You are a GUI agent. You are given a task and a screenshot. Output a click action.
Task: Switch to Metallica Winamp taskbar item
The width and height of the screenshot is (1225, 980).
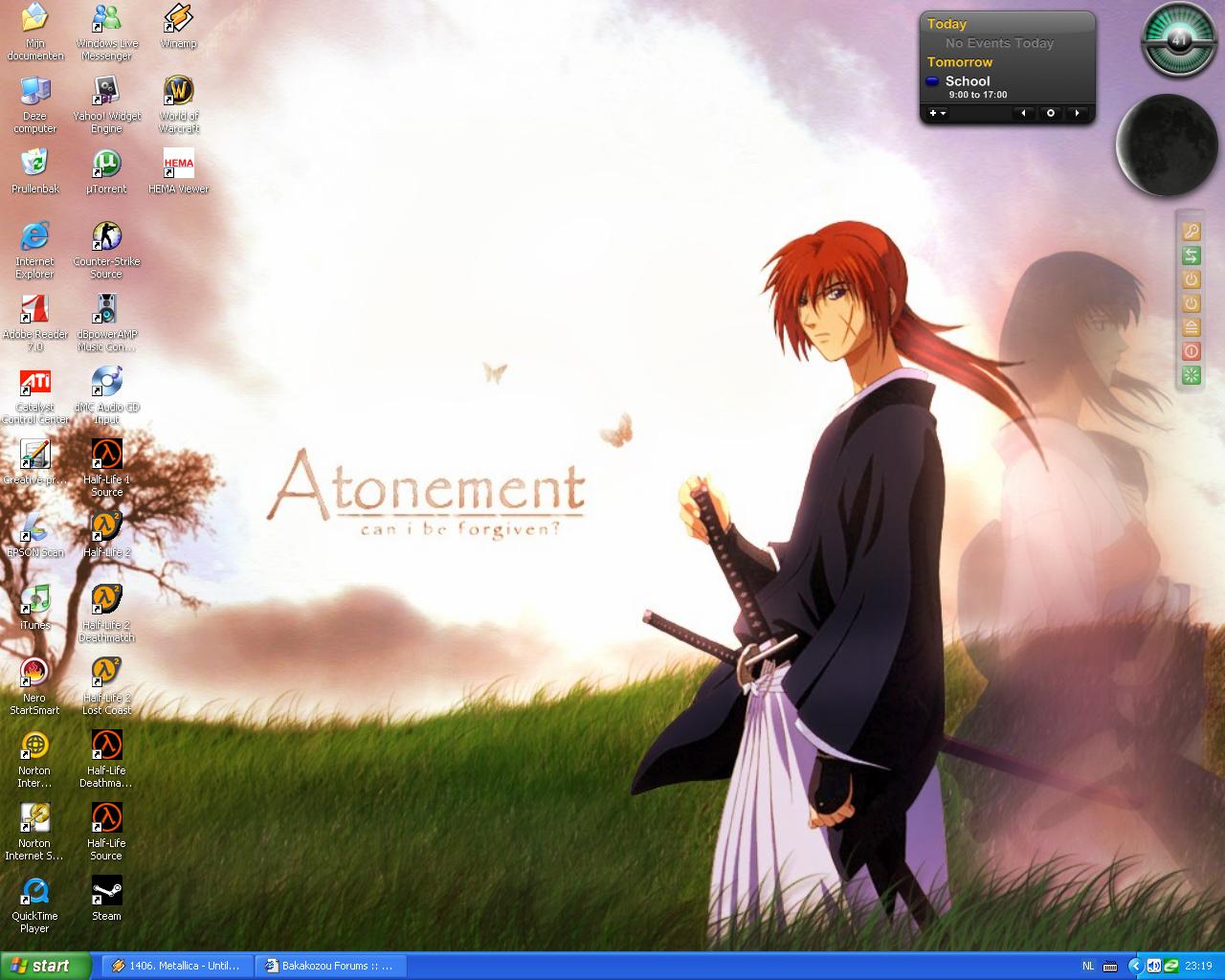[x=177, y=966]
